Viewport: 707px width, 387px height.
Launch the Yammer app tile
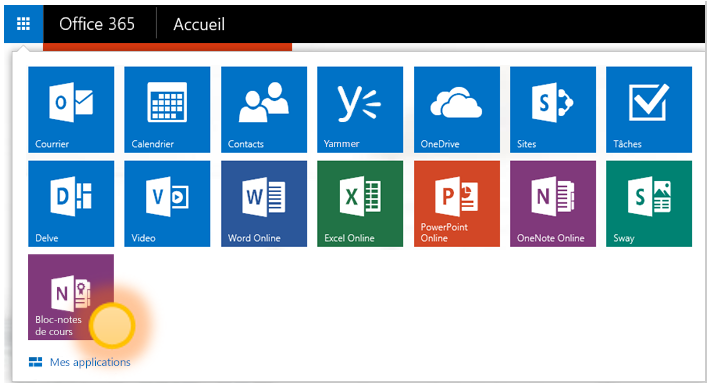[360, 110]
